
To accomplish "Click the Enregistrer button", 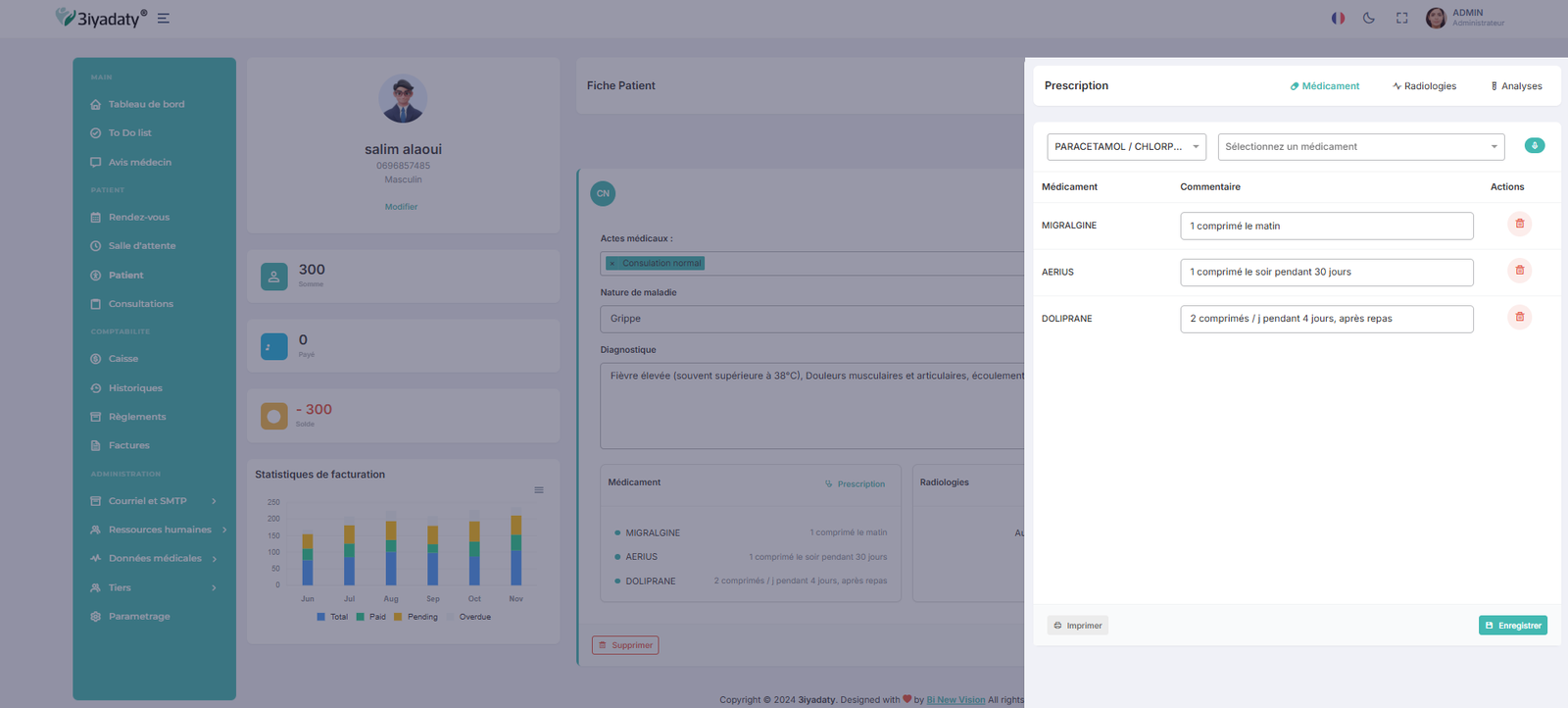I will coord(1512,626).
